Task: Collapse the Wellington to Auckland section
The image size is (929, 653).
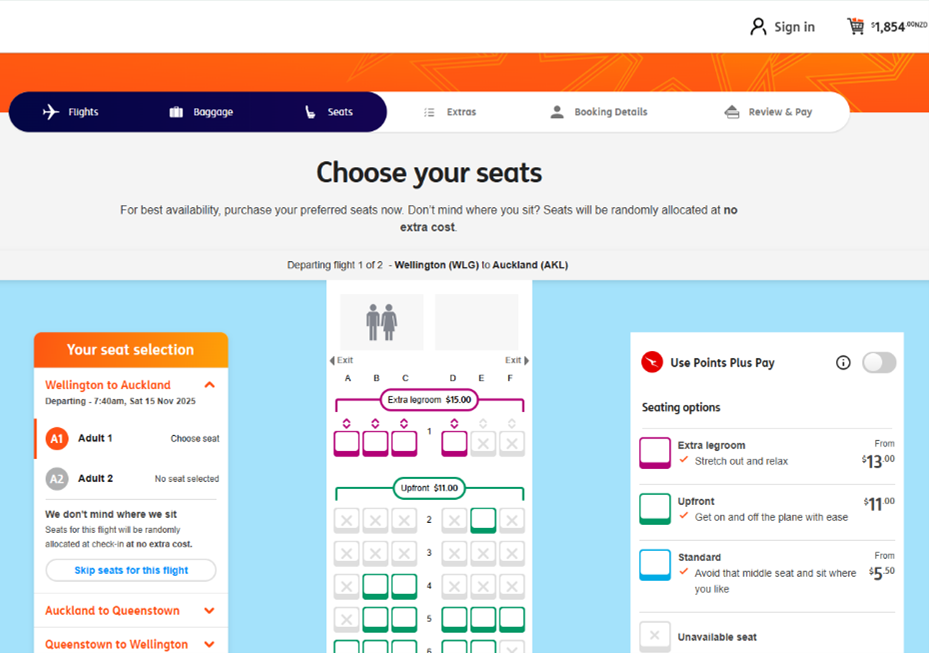Action: click(x=209, y=385)
